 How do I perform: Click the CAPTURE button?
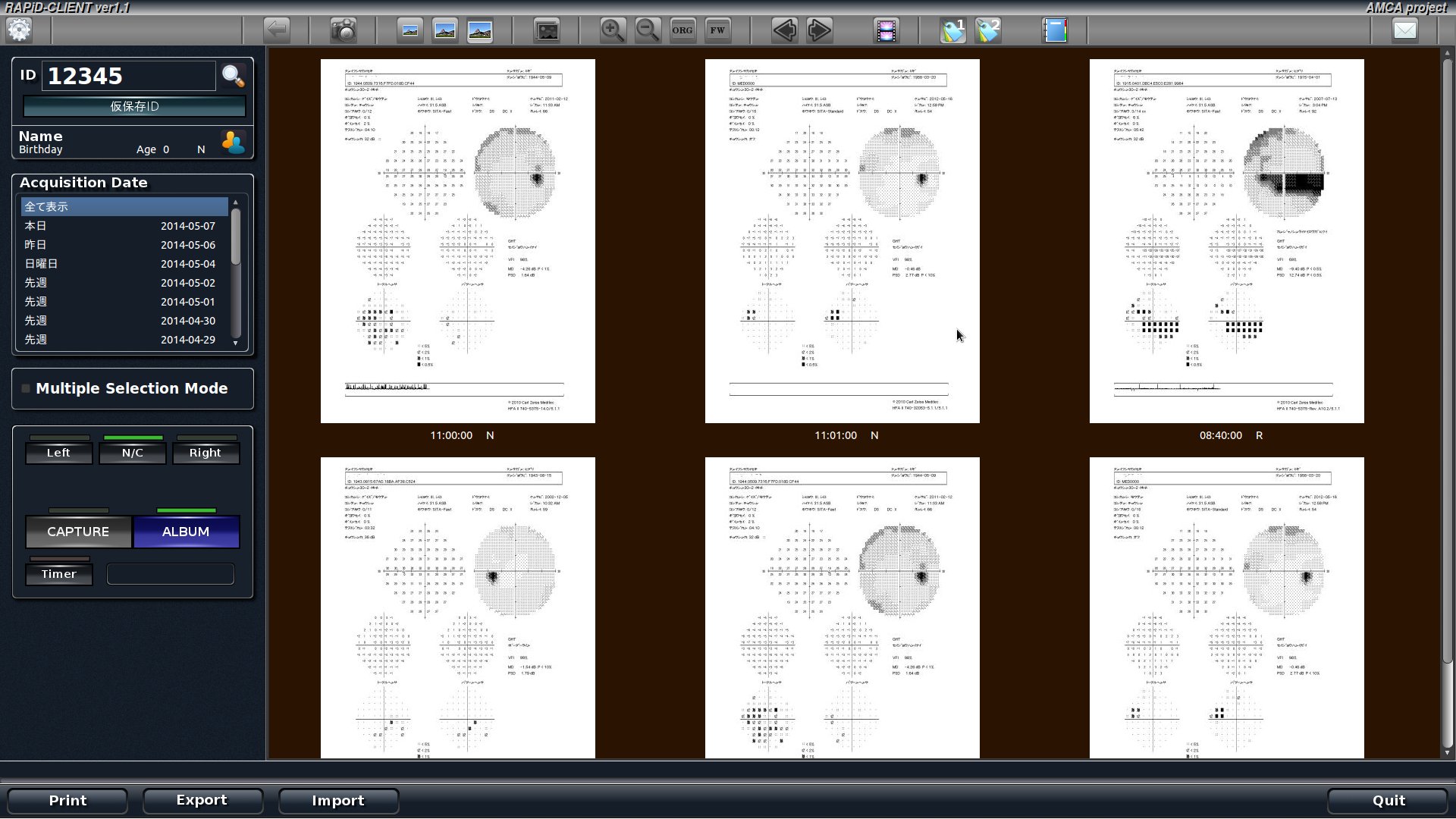(x=77, y=530)
